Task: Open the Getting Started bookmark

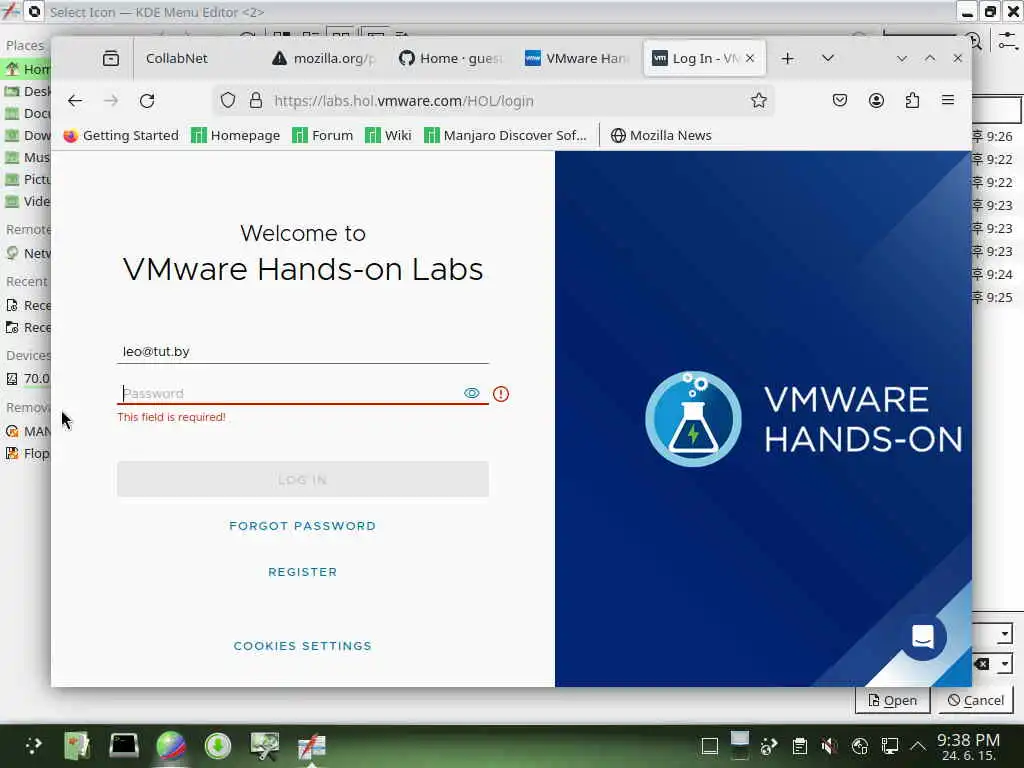Action: click(x=121, y=135)
